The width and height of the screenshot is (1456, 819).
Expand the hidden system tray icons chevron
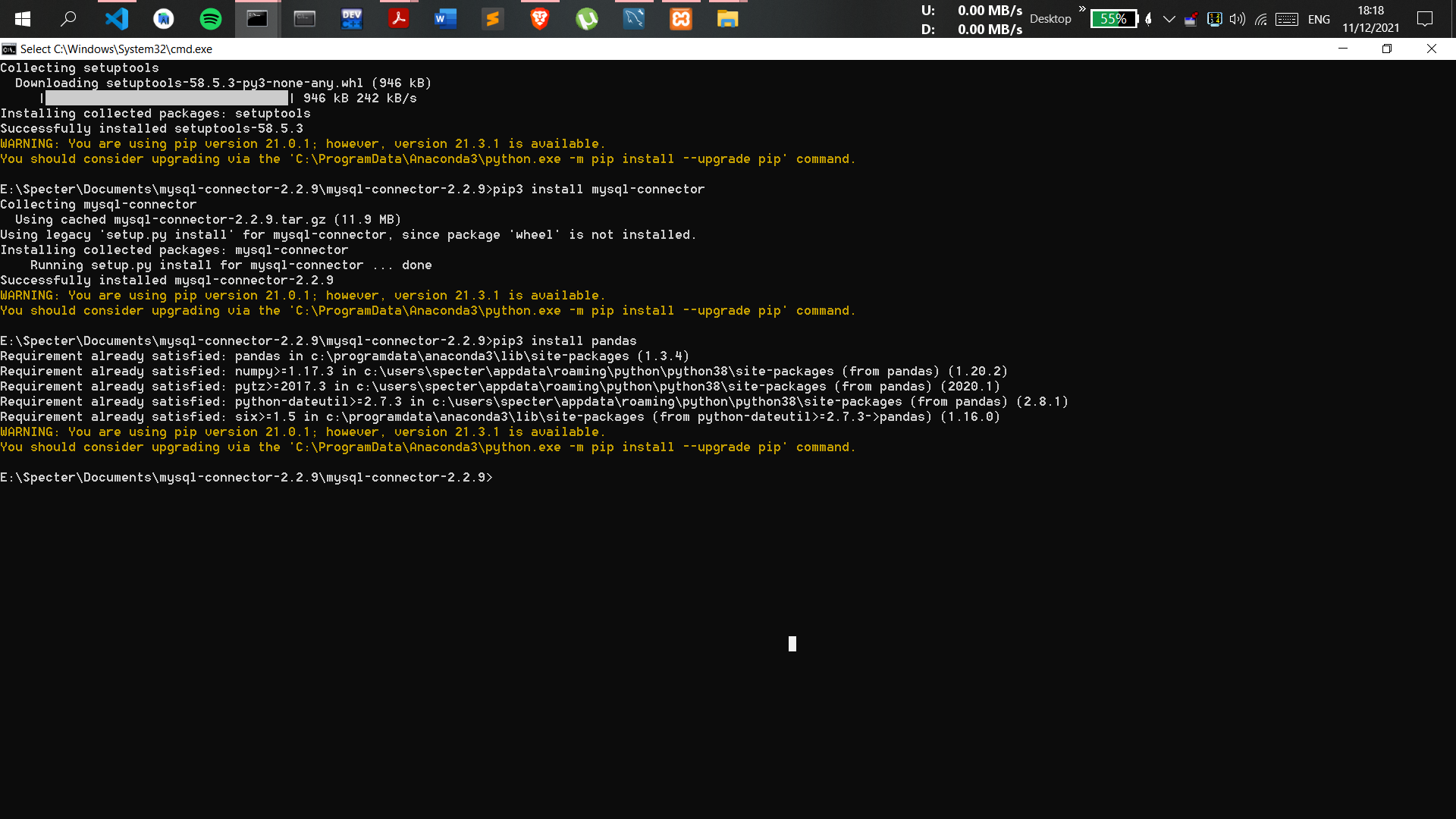pos(1170,19)
